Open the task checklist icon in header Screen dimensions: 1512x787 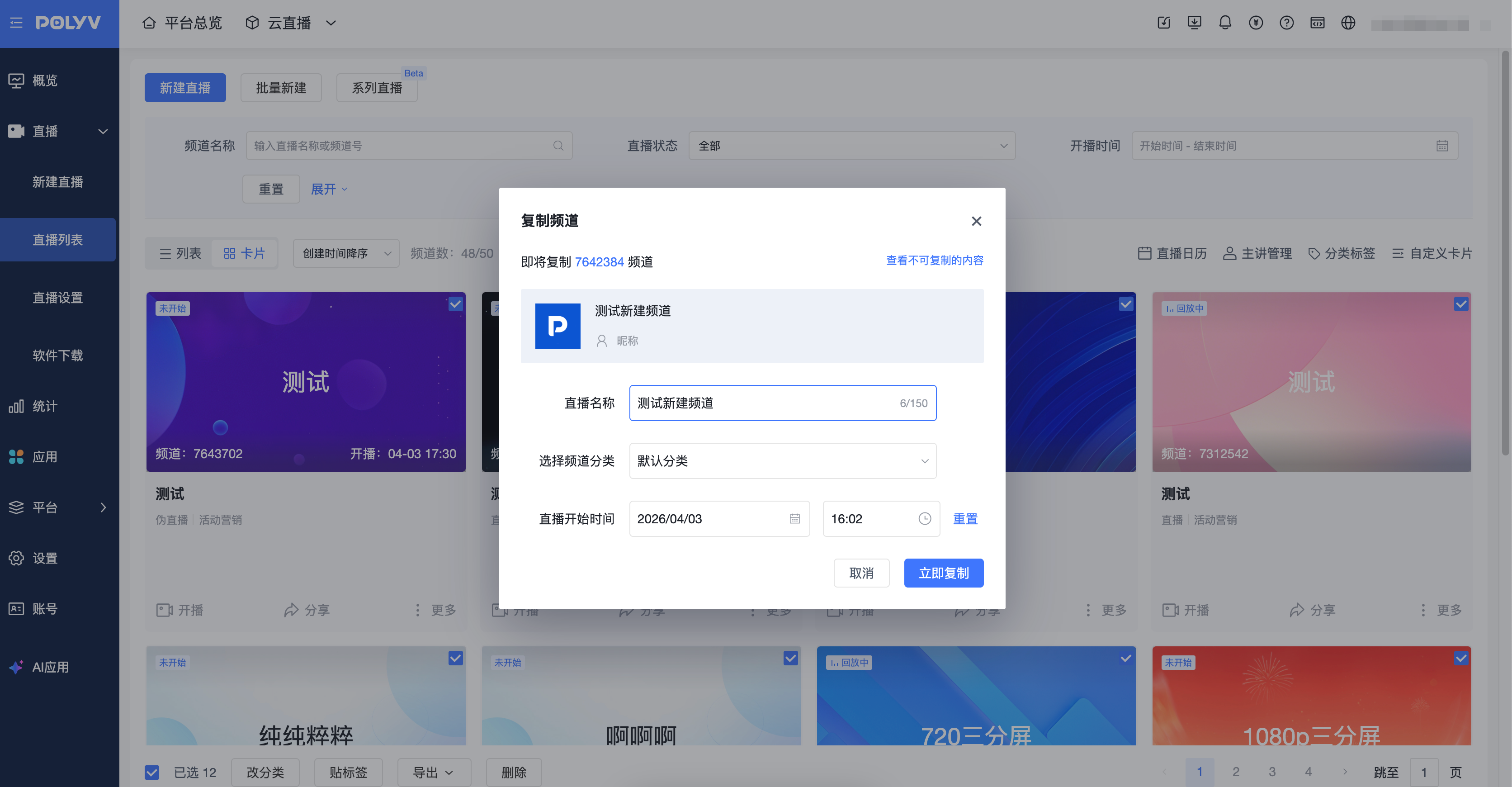tap(1164, 23)
